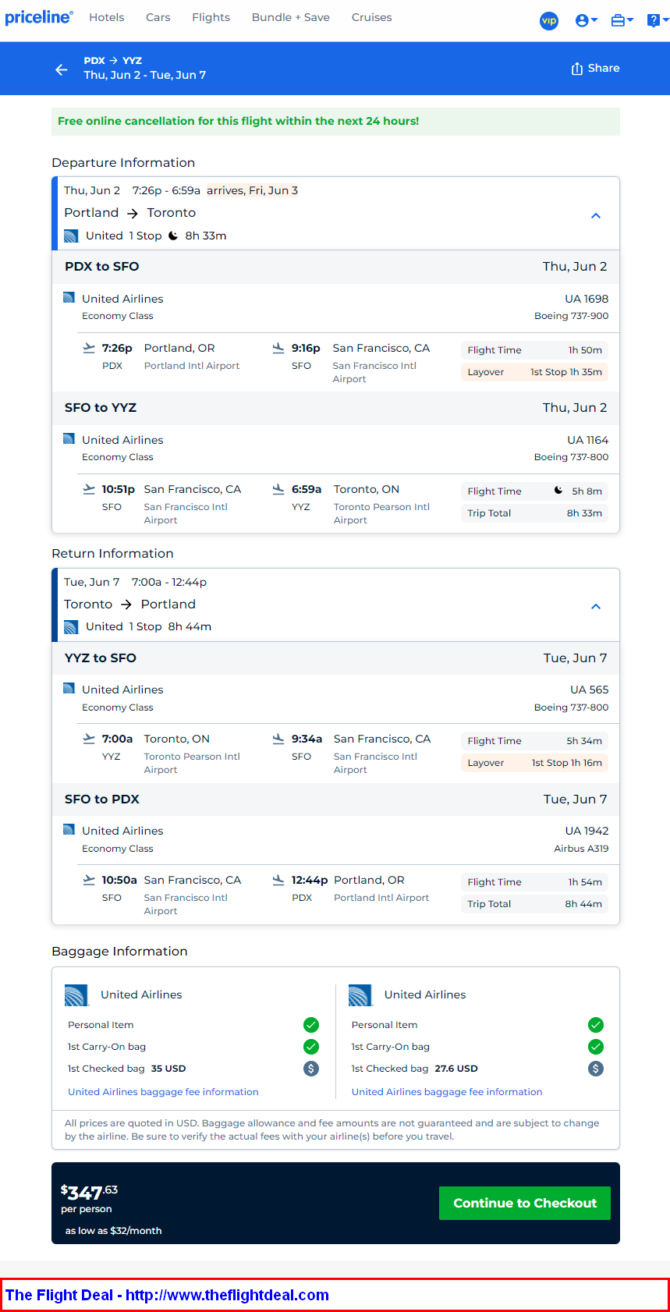Click Continue to Checkout button
670x1312 pixels.
[525, 1203]
